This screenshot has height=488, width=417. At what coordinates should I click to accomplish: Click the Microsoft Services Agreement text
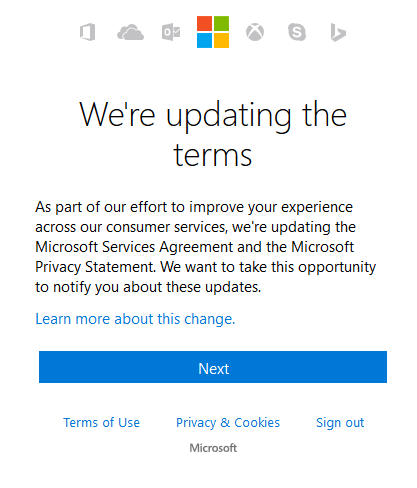[x=134, y=247]
